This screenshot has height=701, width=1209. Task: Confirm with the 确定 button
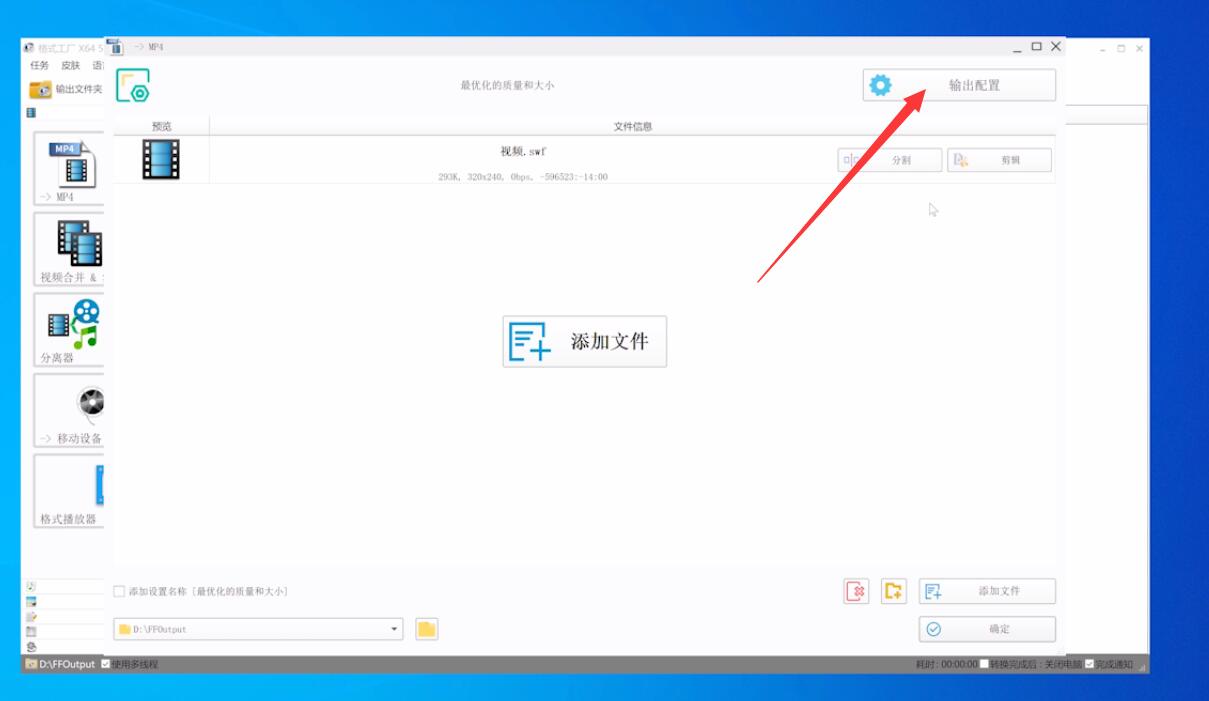click(x=987, y=629)
